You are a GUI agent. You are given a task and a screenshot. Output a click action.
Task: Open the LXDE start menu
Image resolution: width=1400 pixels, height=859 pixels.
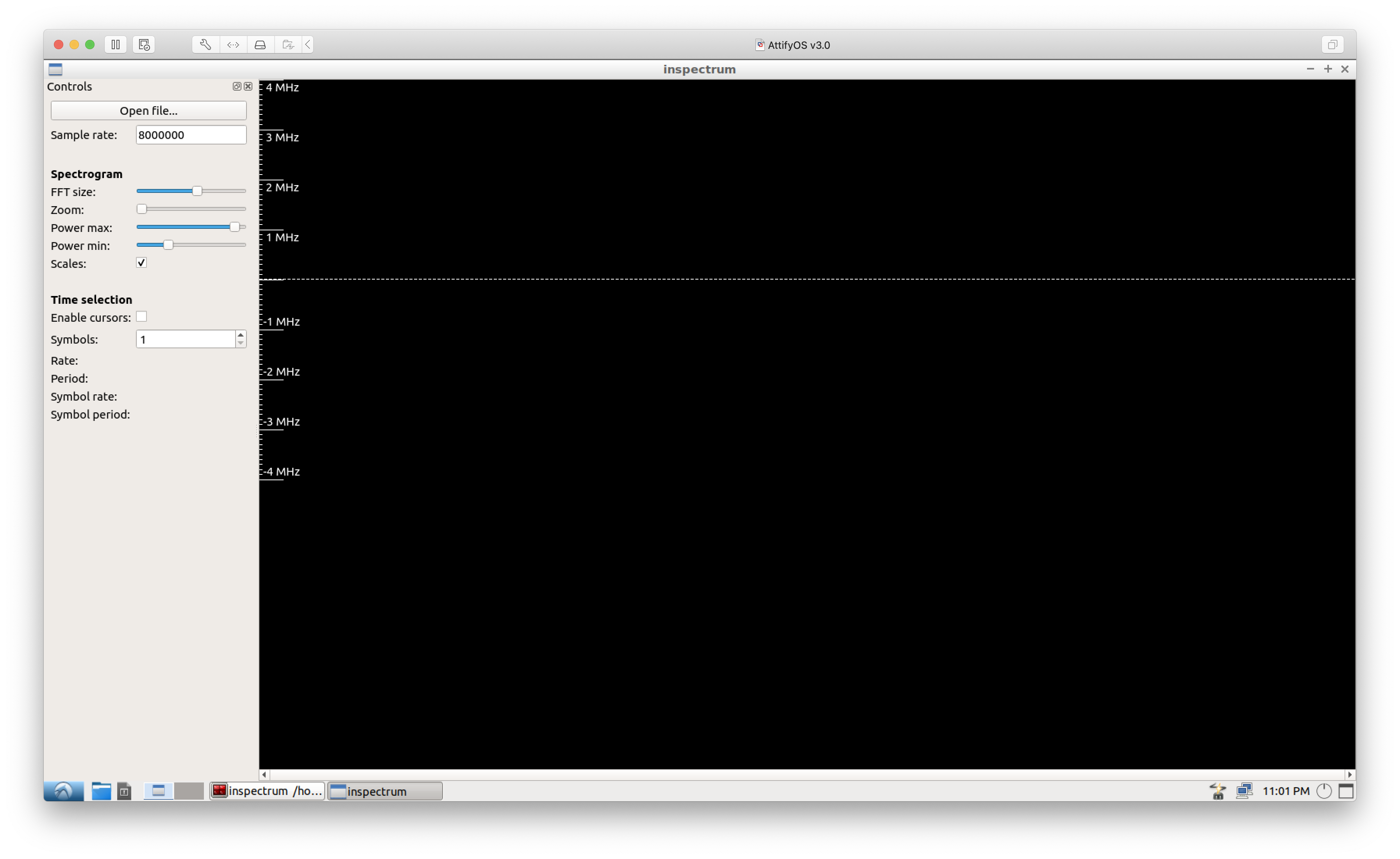pyautogui.click(x=63, y=791)
